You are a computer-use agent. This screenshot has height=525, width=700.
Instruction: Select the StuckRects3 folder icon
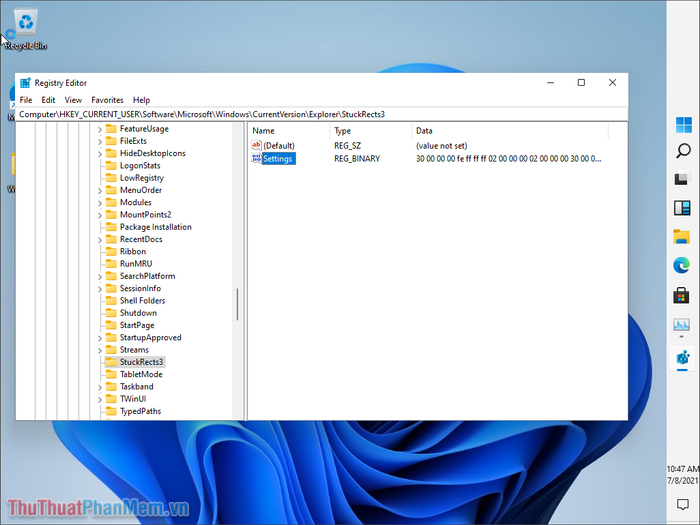111,362
